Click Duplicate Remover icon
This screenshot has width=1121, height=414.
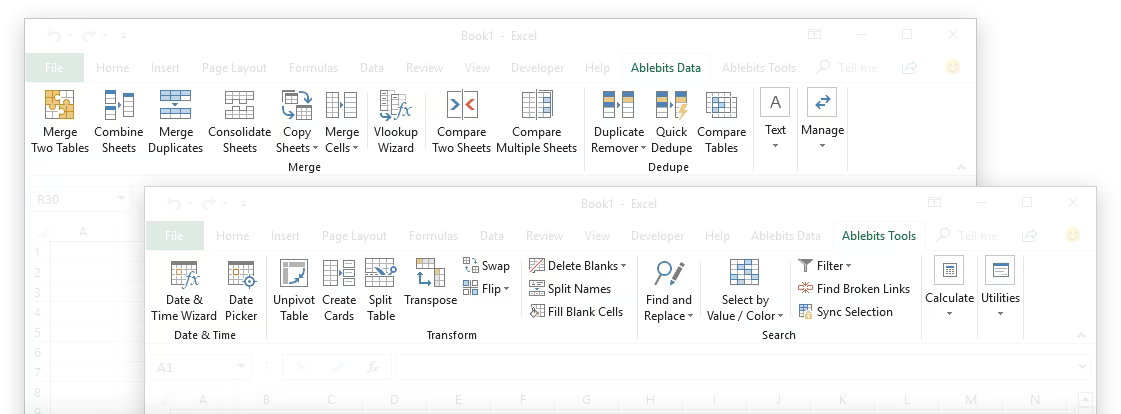[x=618, y=104]
